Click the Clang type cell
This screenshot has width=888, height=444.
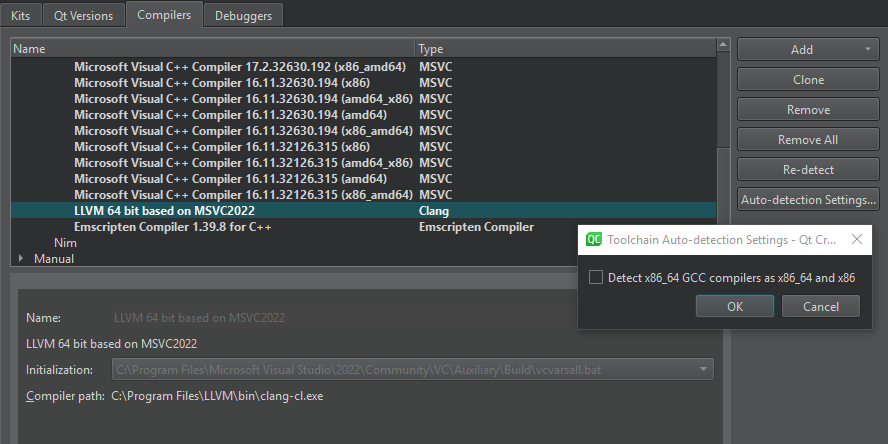tap(434, 211)
